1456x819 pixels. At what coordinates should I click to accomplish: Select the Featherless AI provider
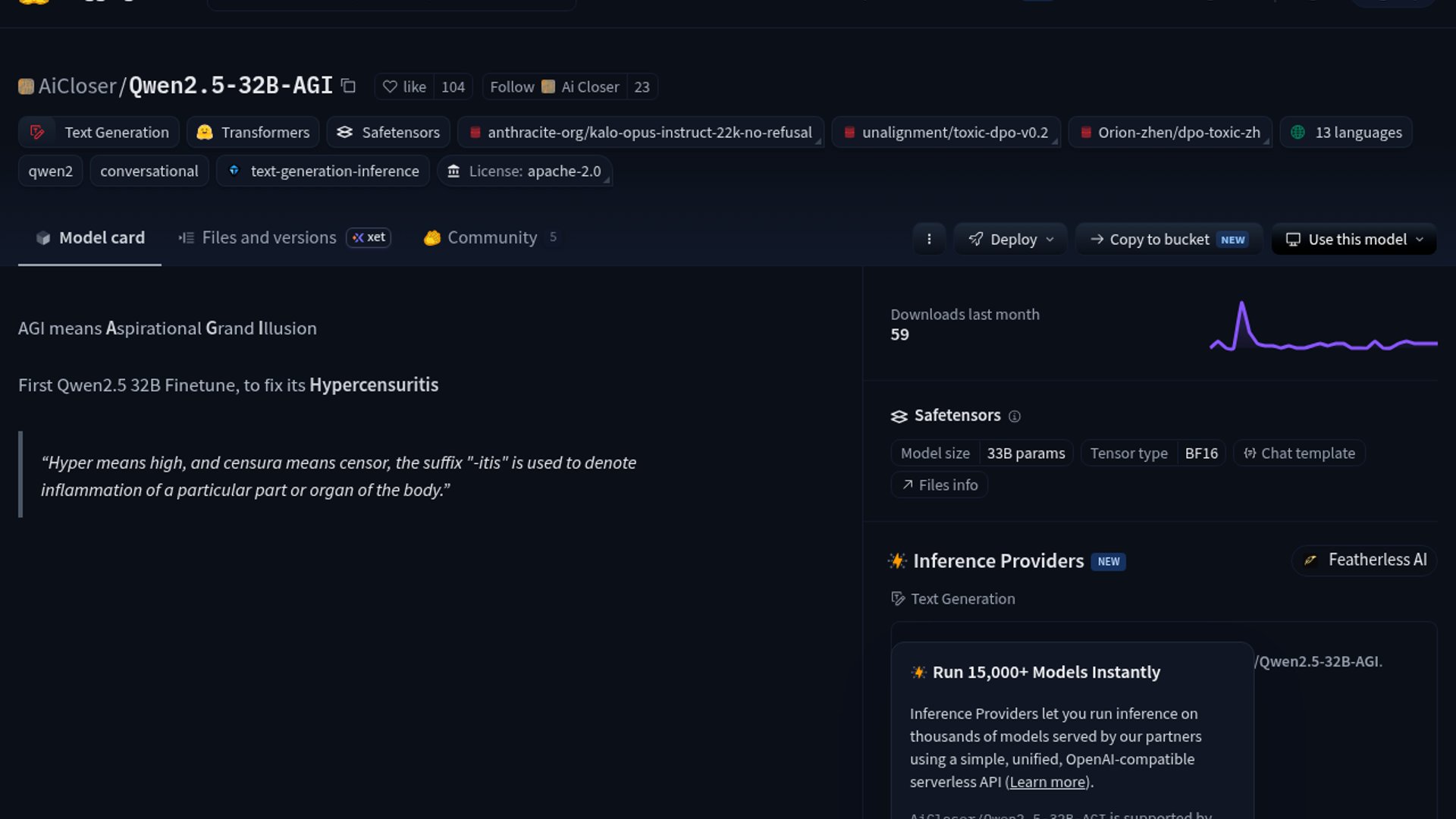point(1364,560)
